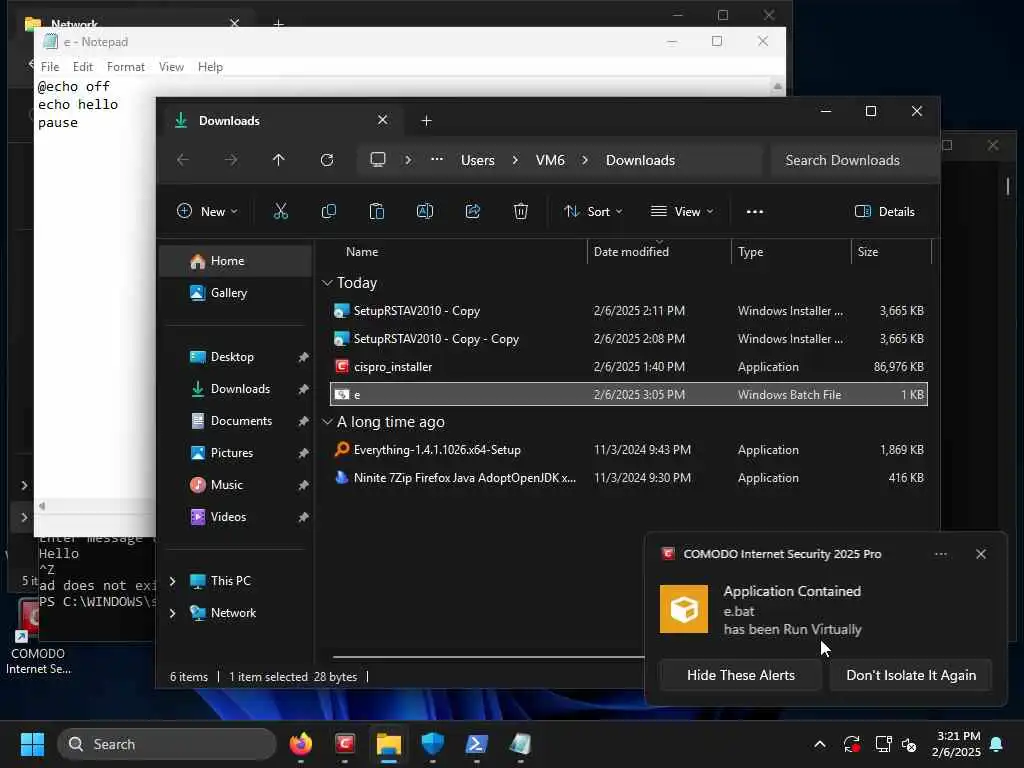The height and width of the screenshot is (768, 1024).
Task: Click the Cut icon in Explorer toolbar
Action: [280, 211]
